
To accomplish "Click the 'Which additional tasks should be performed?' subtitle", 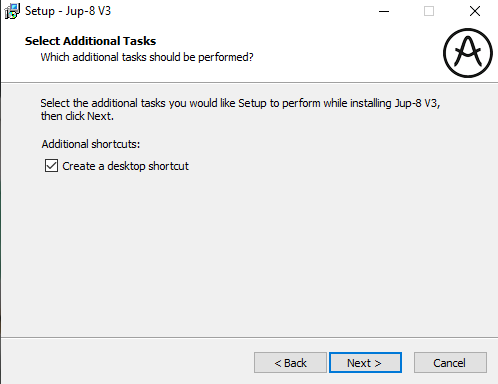I will [147, 57].
